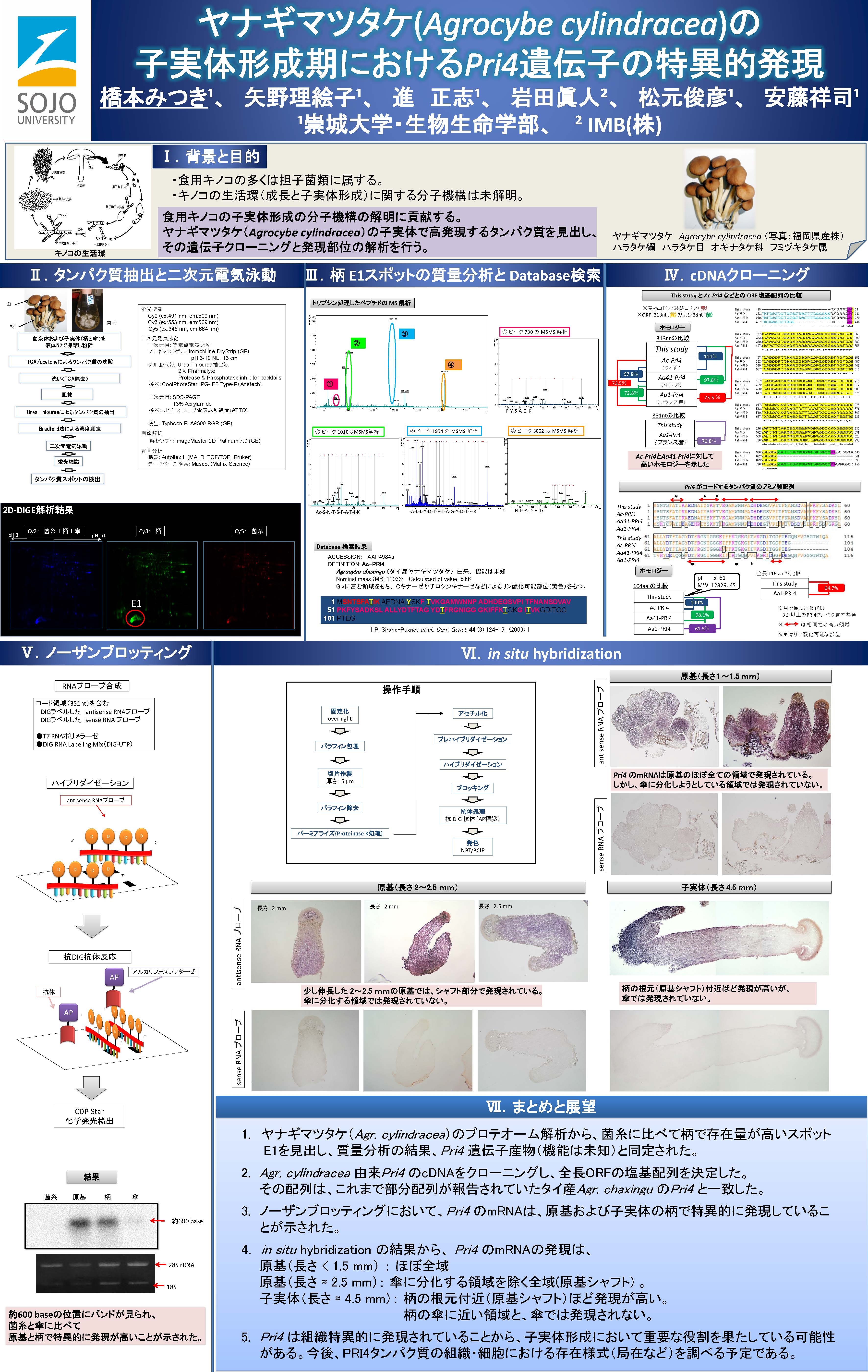Click the antisense RNAプローブ red-bordered label
This screenshot has height=1372, width=868.
[x=96, y=800]
